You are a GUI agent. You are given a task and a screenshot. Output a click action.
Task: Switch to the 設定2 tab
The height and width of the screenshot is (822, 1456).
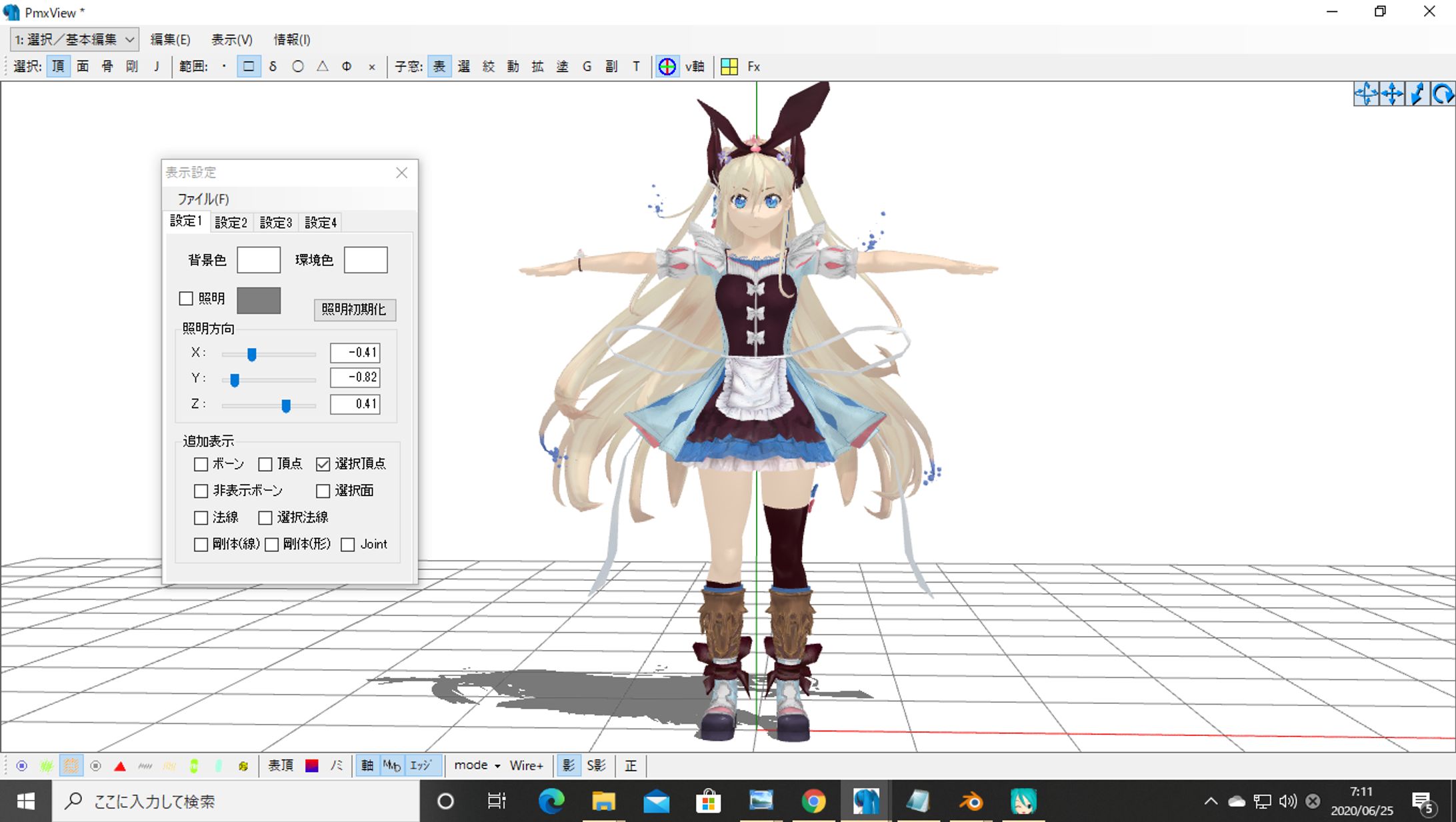(231, 223)
